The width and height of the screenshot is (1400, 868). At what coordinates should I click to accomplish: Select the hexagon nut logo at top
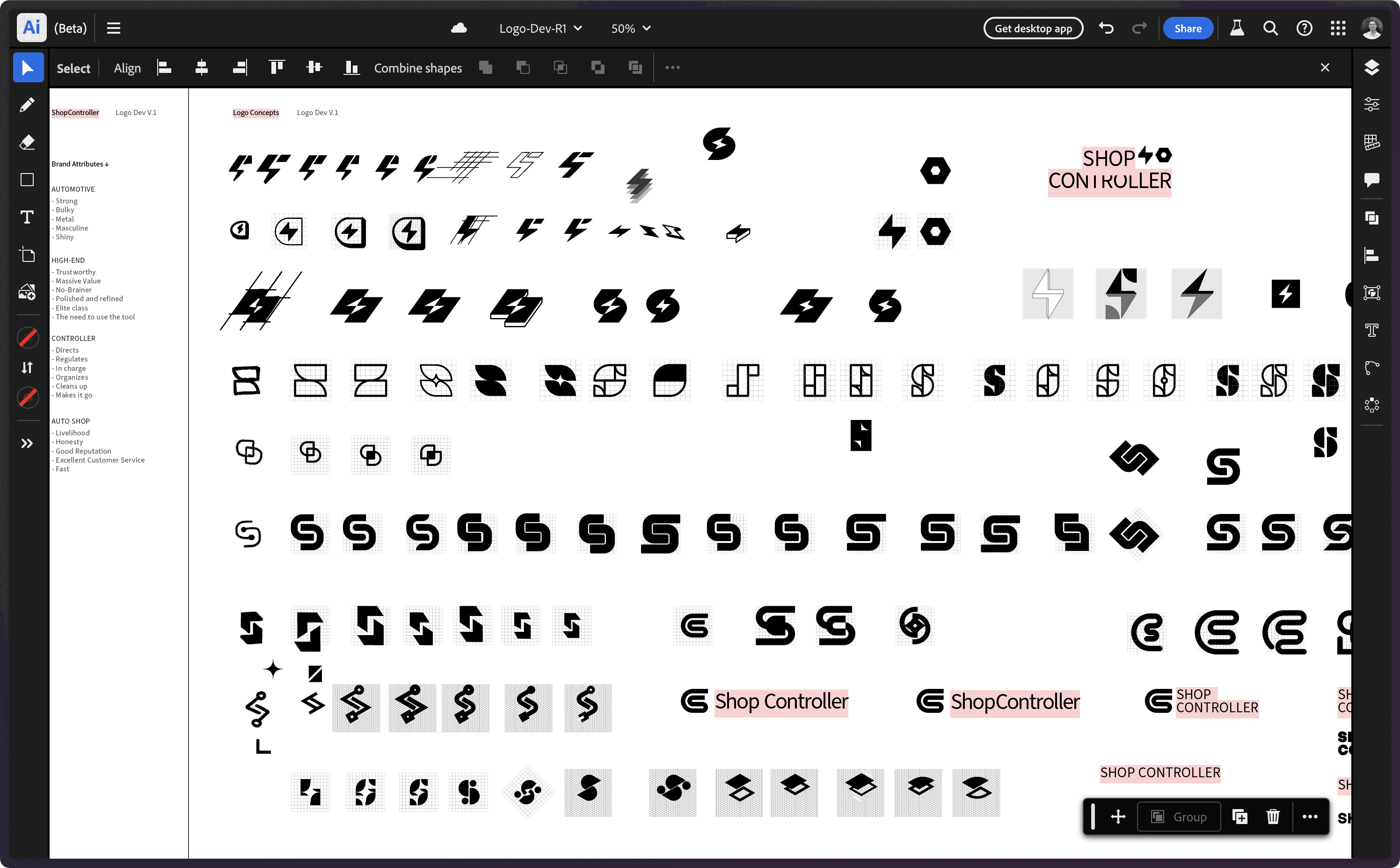(x=935, y=171)
